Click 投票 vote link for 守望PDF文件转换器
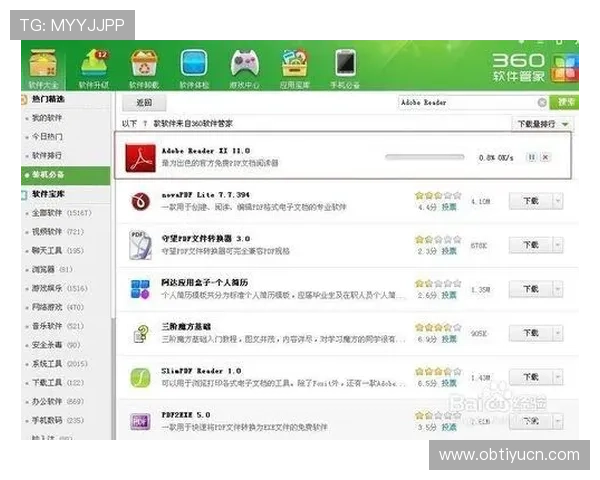600x480 pixels. click(449, 251)
